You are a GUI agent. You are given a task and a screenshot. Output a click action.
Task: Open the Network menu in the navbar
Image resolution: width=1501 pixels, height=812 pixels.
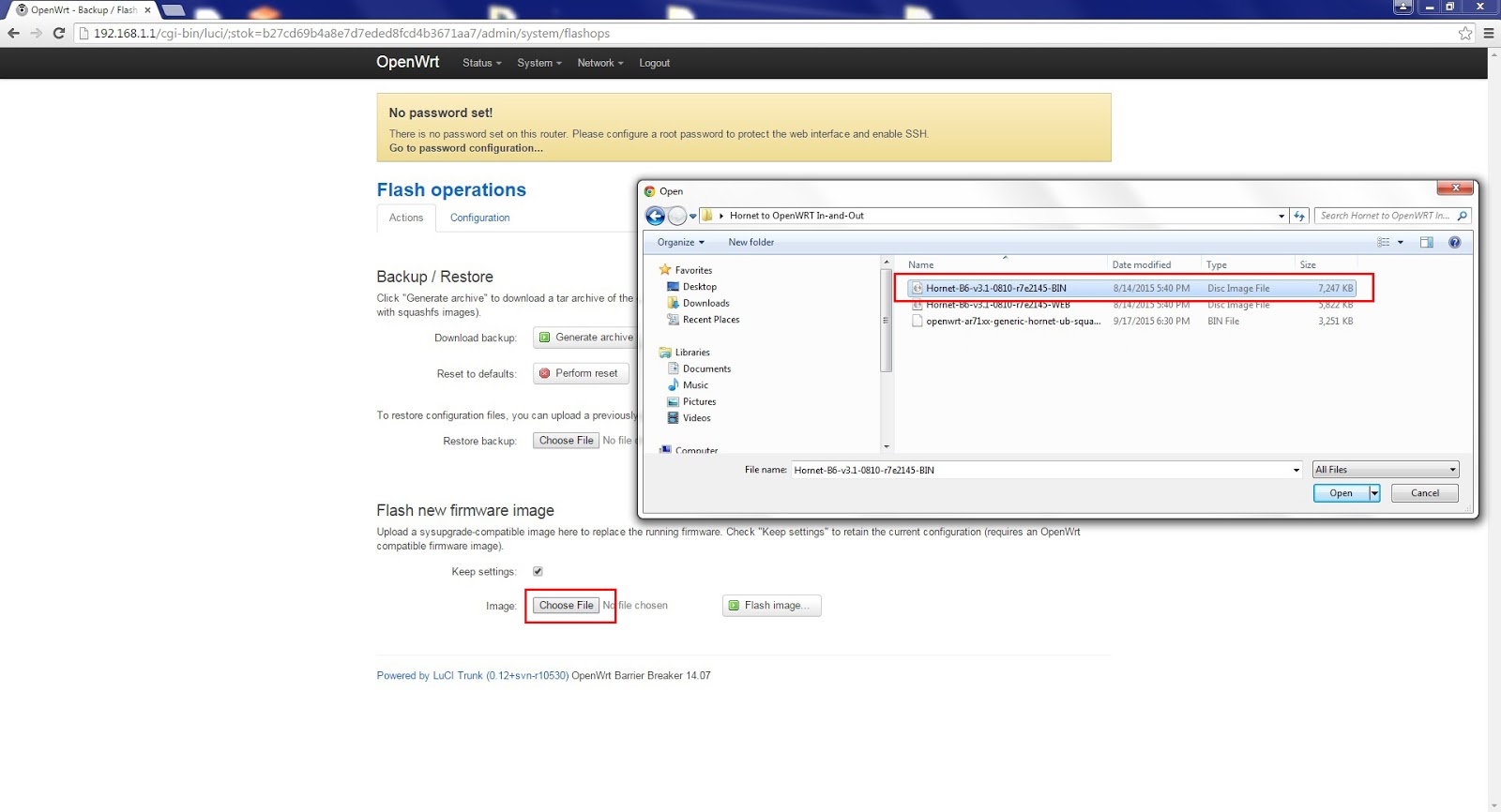(599, 63)
